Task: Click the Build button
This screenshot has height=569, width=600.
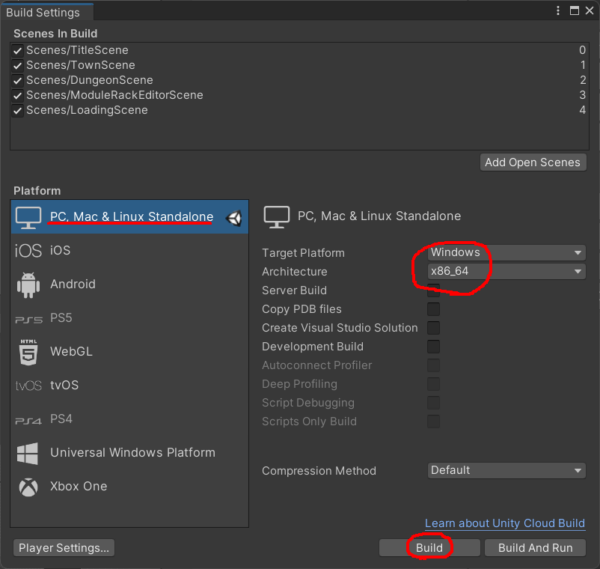Action: pos(429,548)
